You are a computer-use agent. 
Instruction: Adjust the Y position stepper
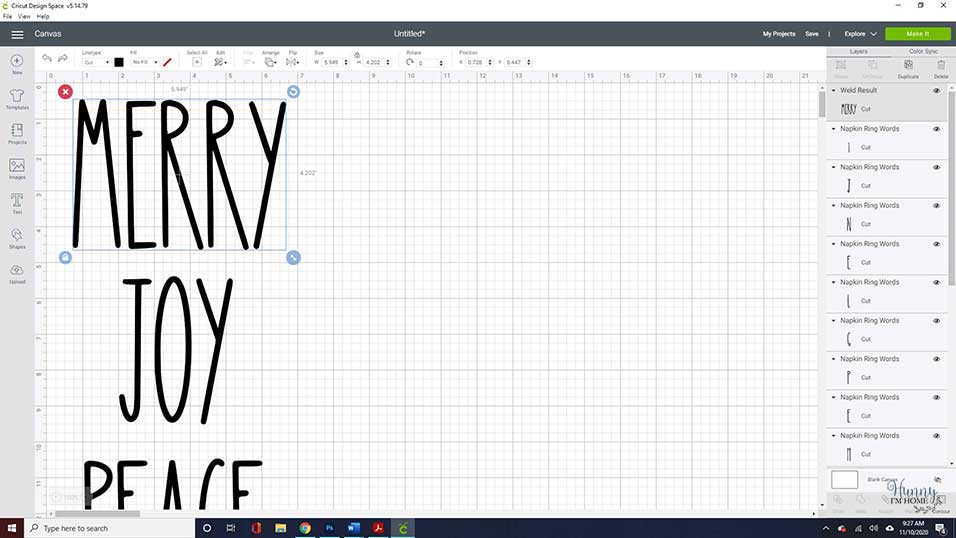529,62
